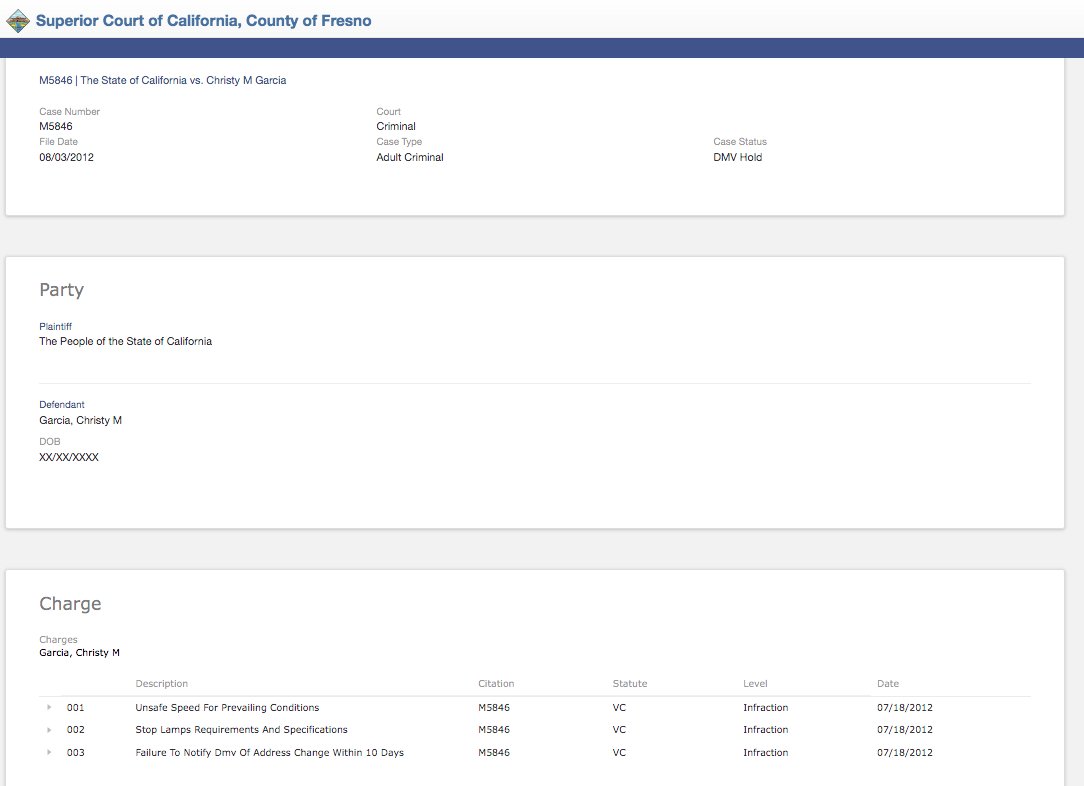This screenshot has height=786, width=1084.
Task: Click the masked DOB XX/XX/XXXX
Action: [x=69, y=457]
